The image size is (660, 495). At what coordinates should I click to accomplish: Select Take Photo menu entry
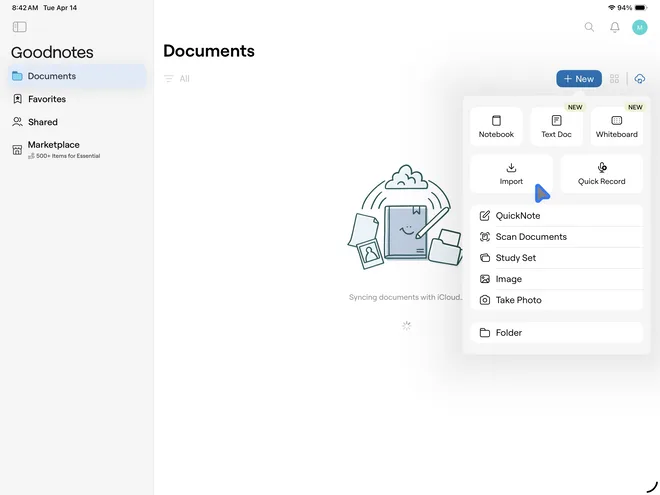pos(556,300)
